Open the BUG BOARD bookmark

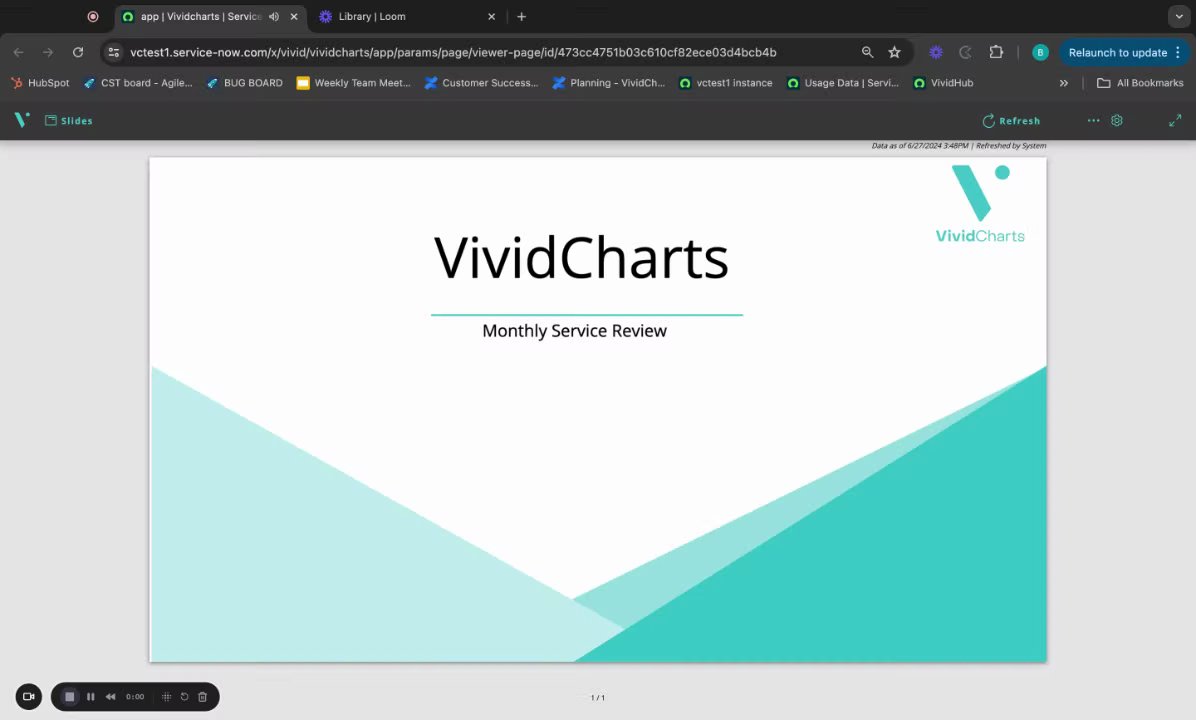pos(245,82)
